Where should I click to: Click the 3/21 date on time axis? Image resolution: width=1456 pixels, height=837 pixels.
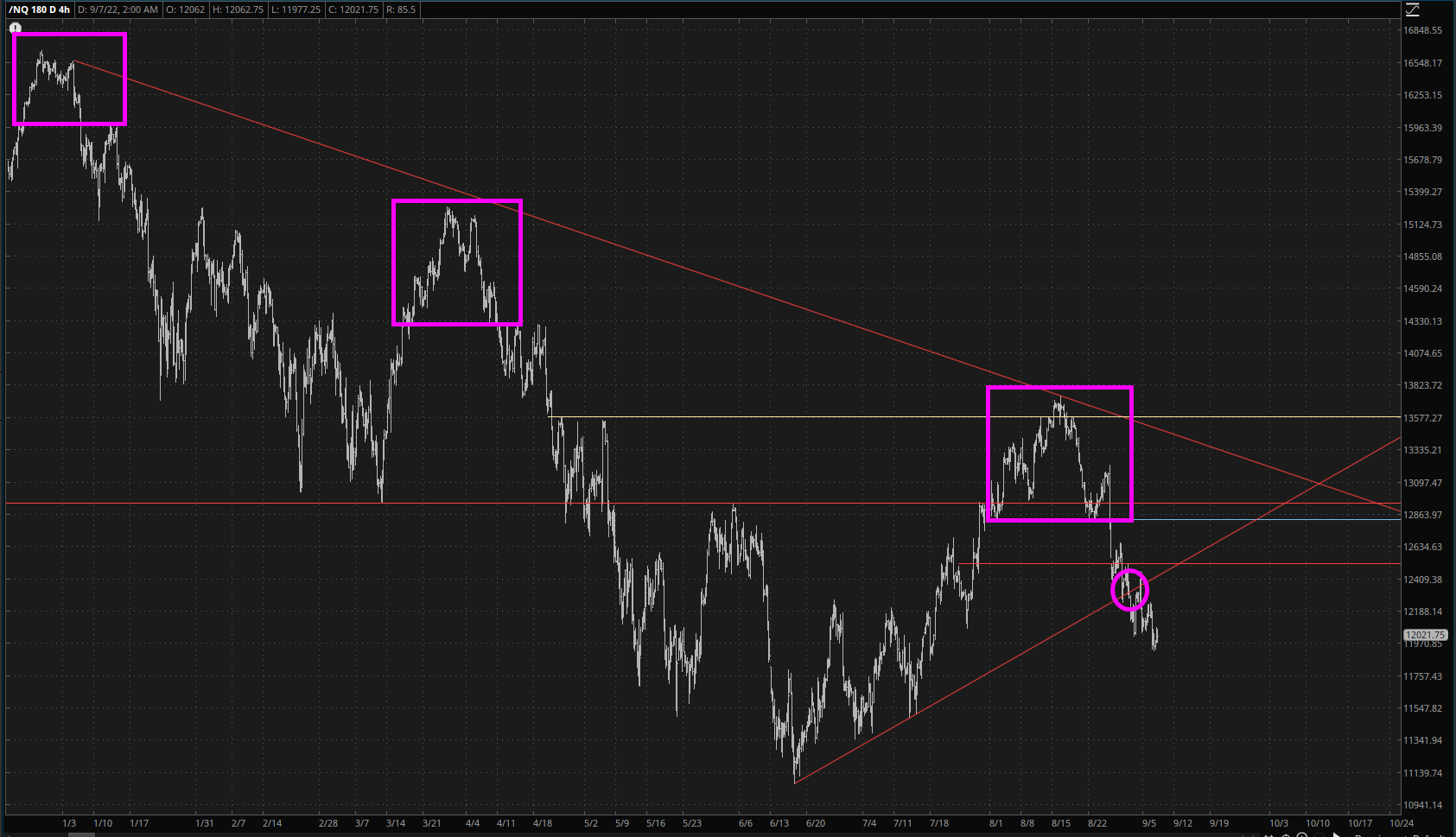(x=431, y=823)
